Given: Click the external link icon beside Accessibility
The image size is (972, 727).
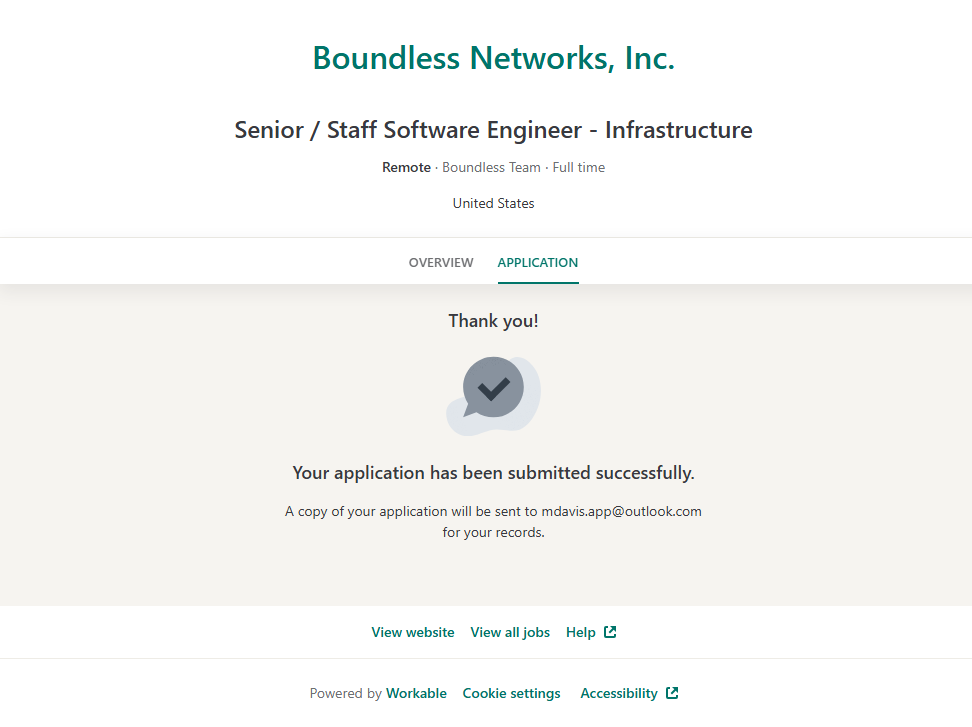Looking at the screenshot, I should tap(672, 693).
